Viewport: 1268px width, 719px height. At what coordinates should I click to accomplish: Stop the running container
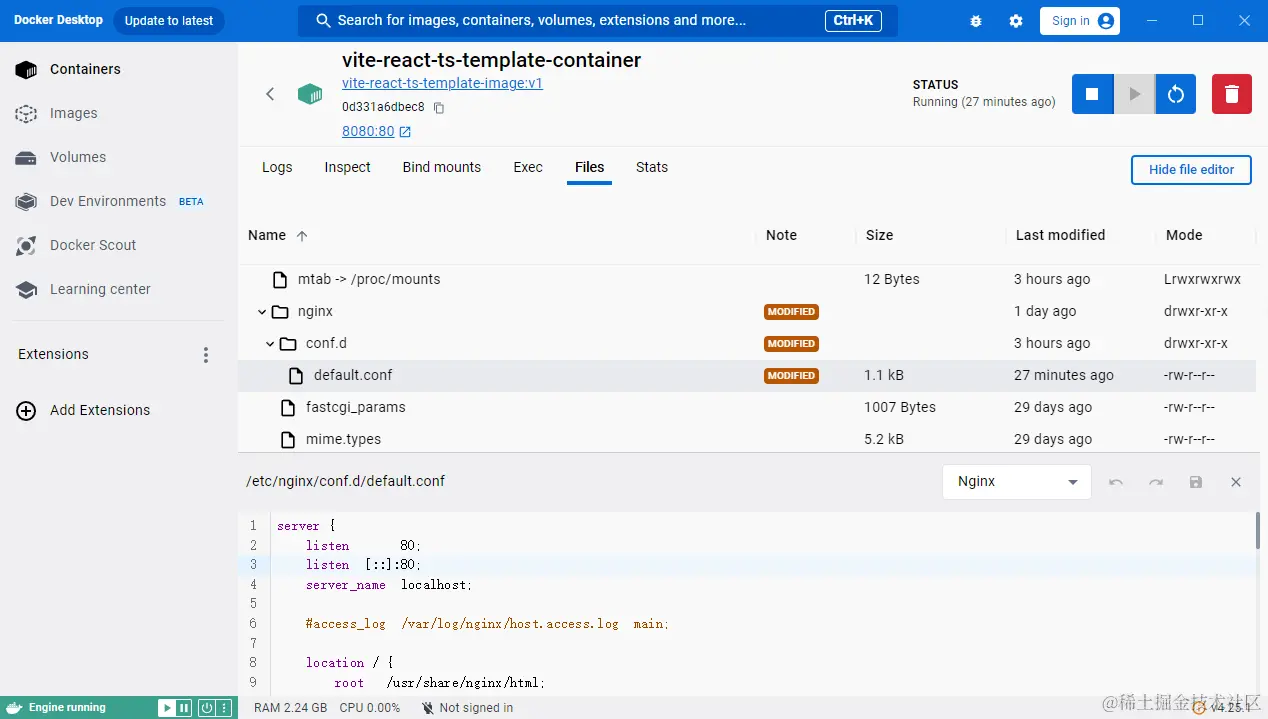1093,94
